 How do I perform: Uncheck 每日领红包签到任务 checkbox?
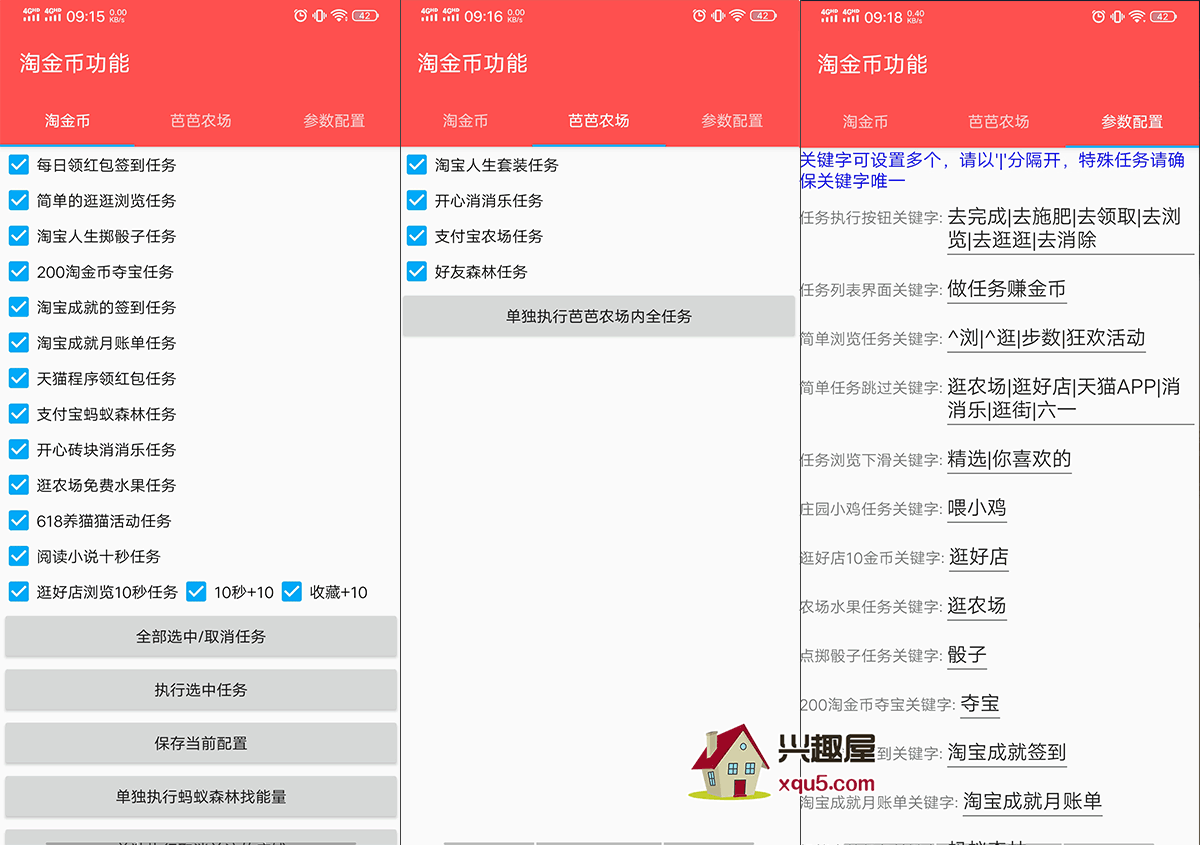pyautogui.click(x=19, y=165)
